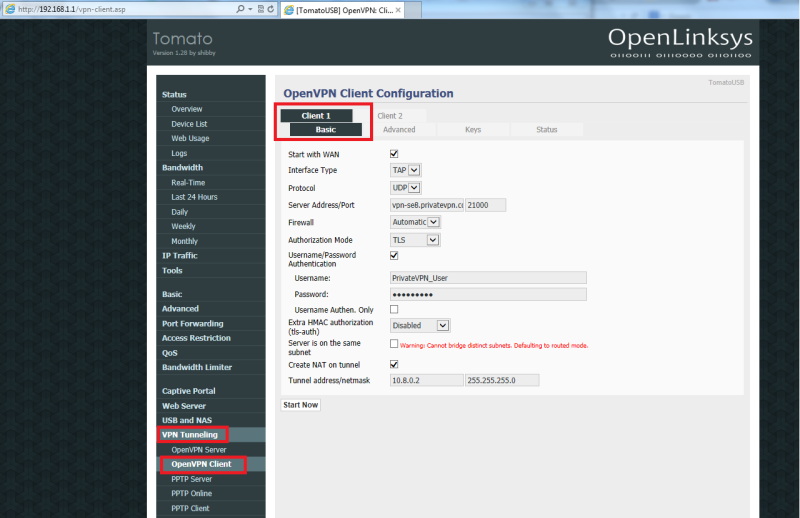Open the Keys sub-tab
This screenshot has height=518, width=800.
[473, 130]
